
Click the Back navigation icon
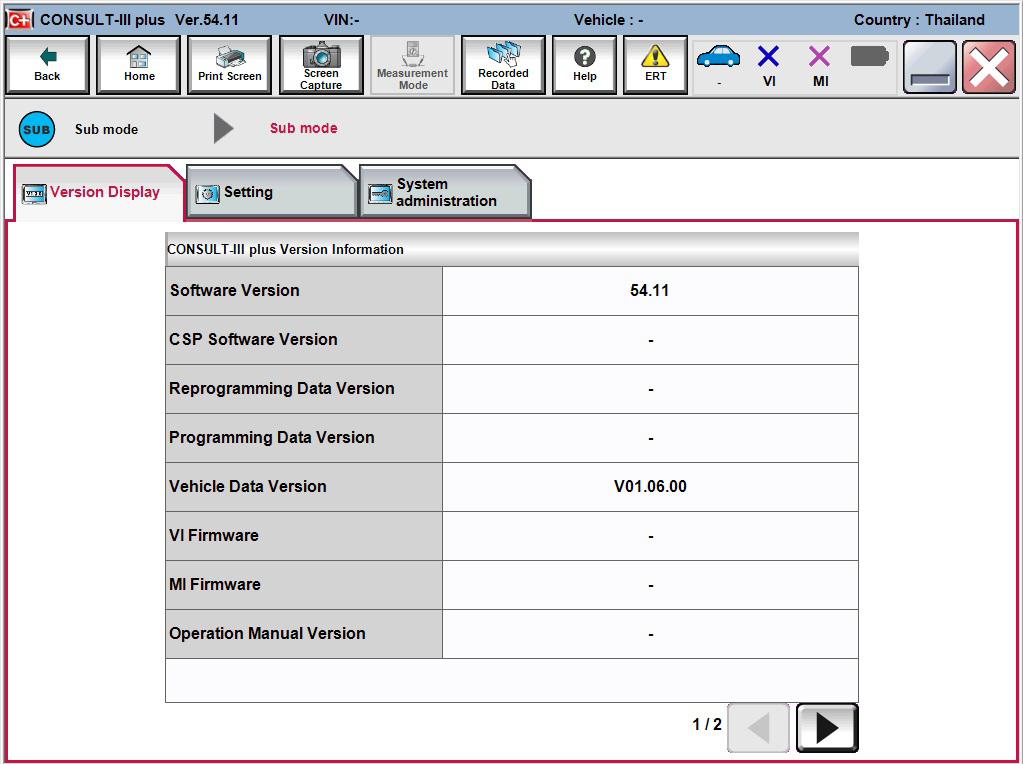click(x=46, y=64)
